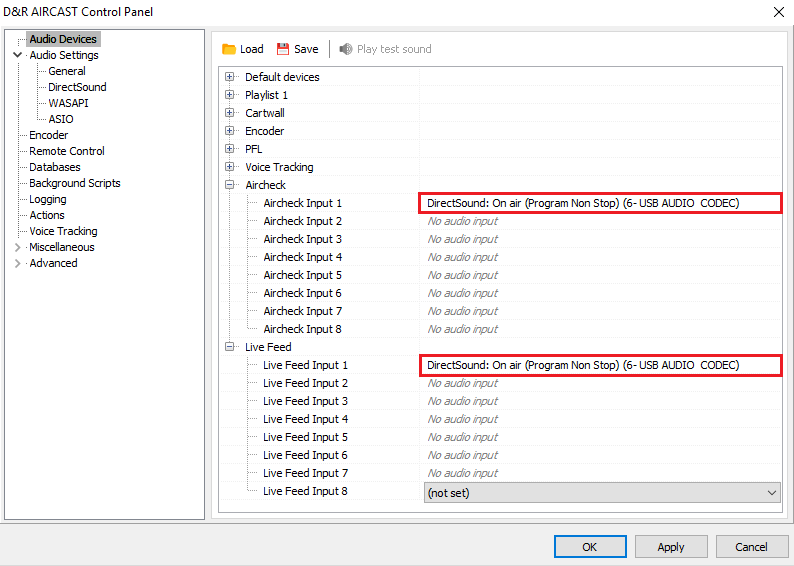Expand the Playlist 1 group
The image size is (794, 566).
[230, 95]
